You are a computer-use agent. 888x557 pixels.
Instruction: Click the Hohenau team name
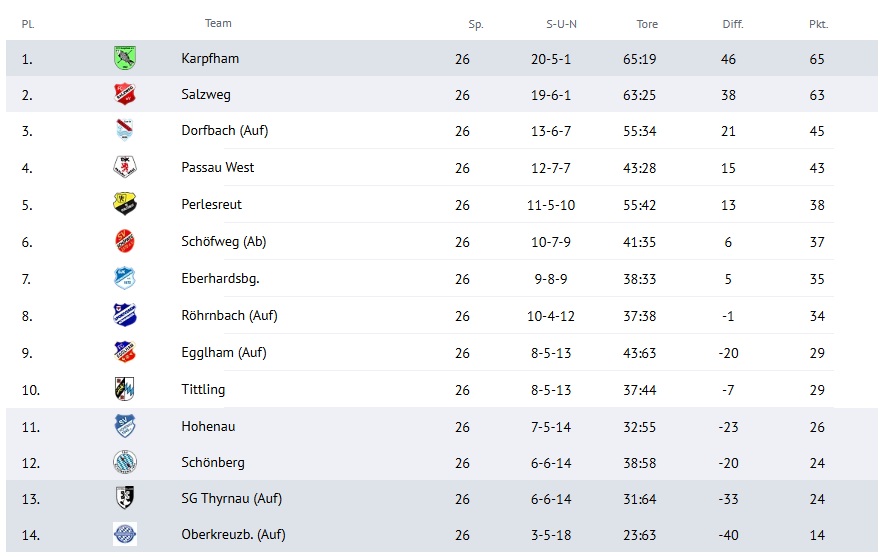pos(208,426)
